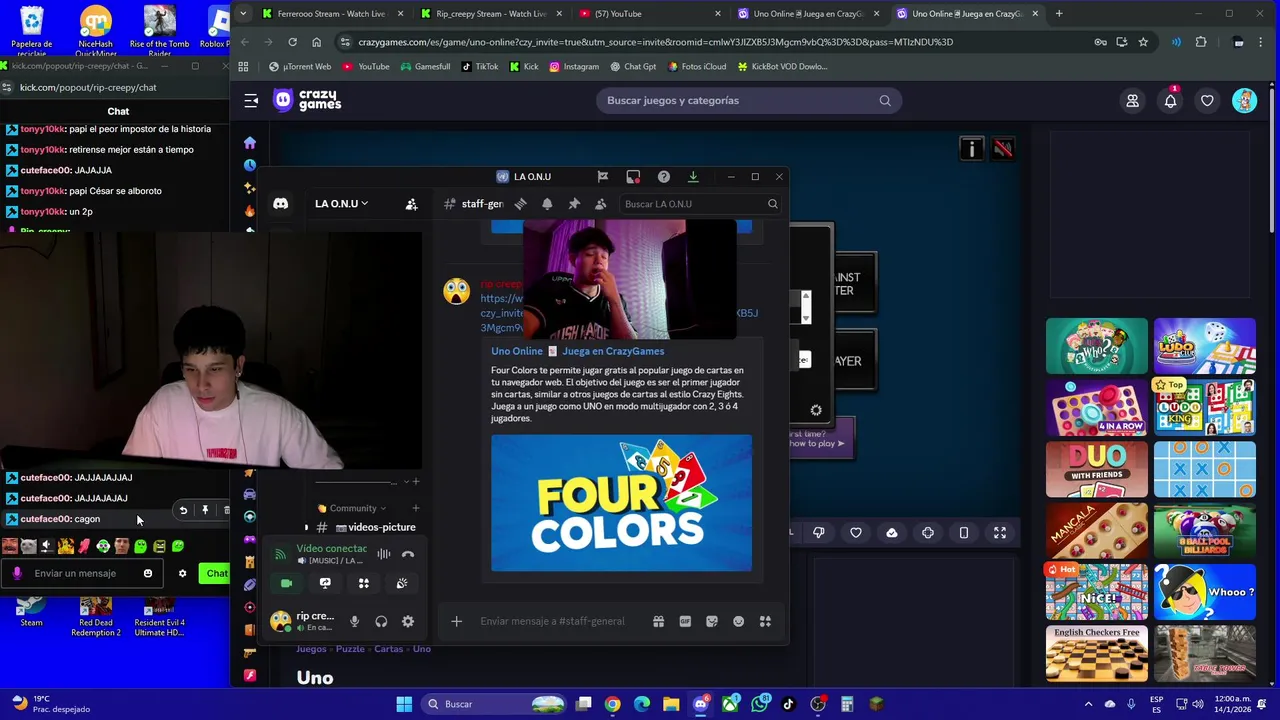Disconnect from Discord voice channel
This screenshot has width=1280, height=720.
click(408, 554)
